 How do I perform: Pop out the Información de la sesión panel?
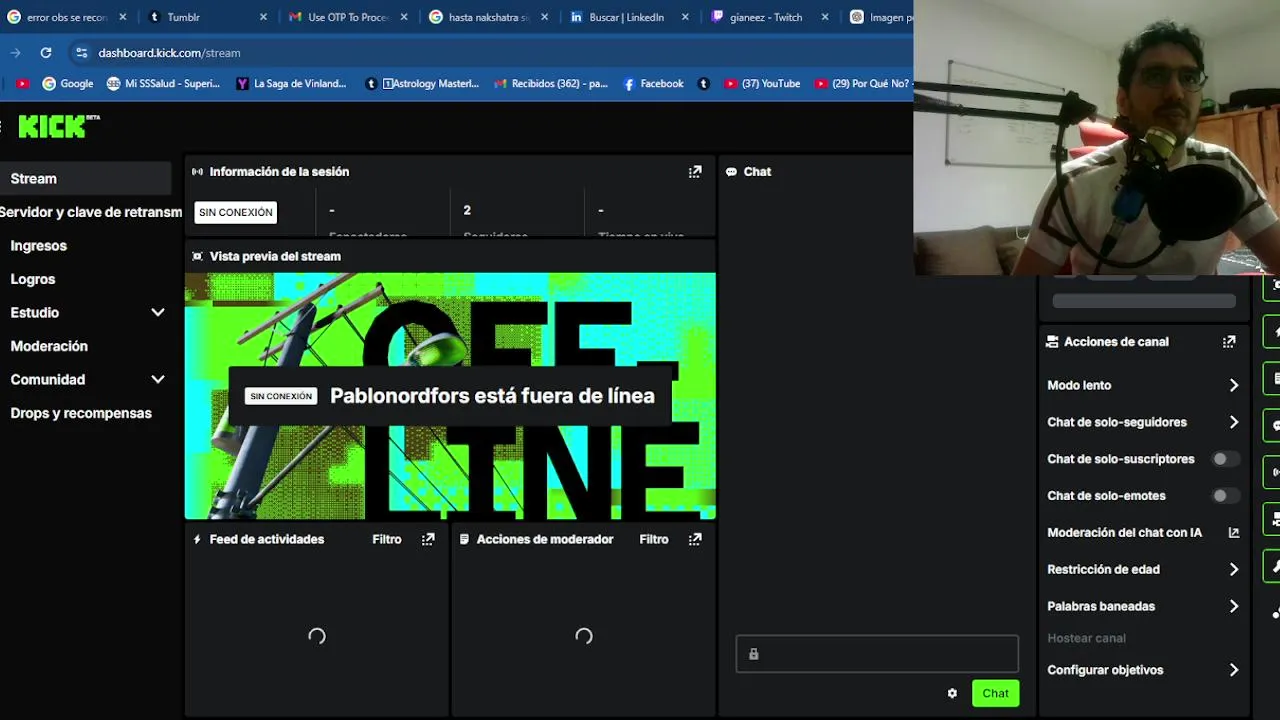(695, 172)
